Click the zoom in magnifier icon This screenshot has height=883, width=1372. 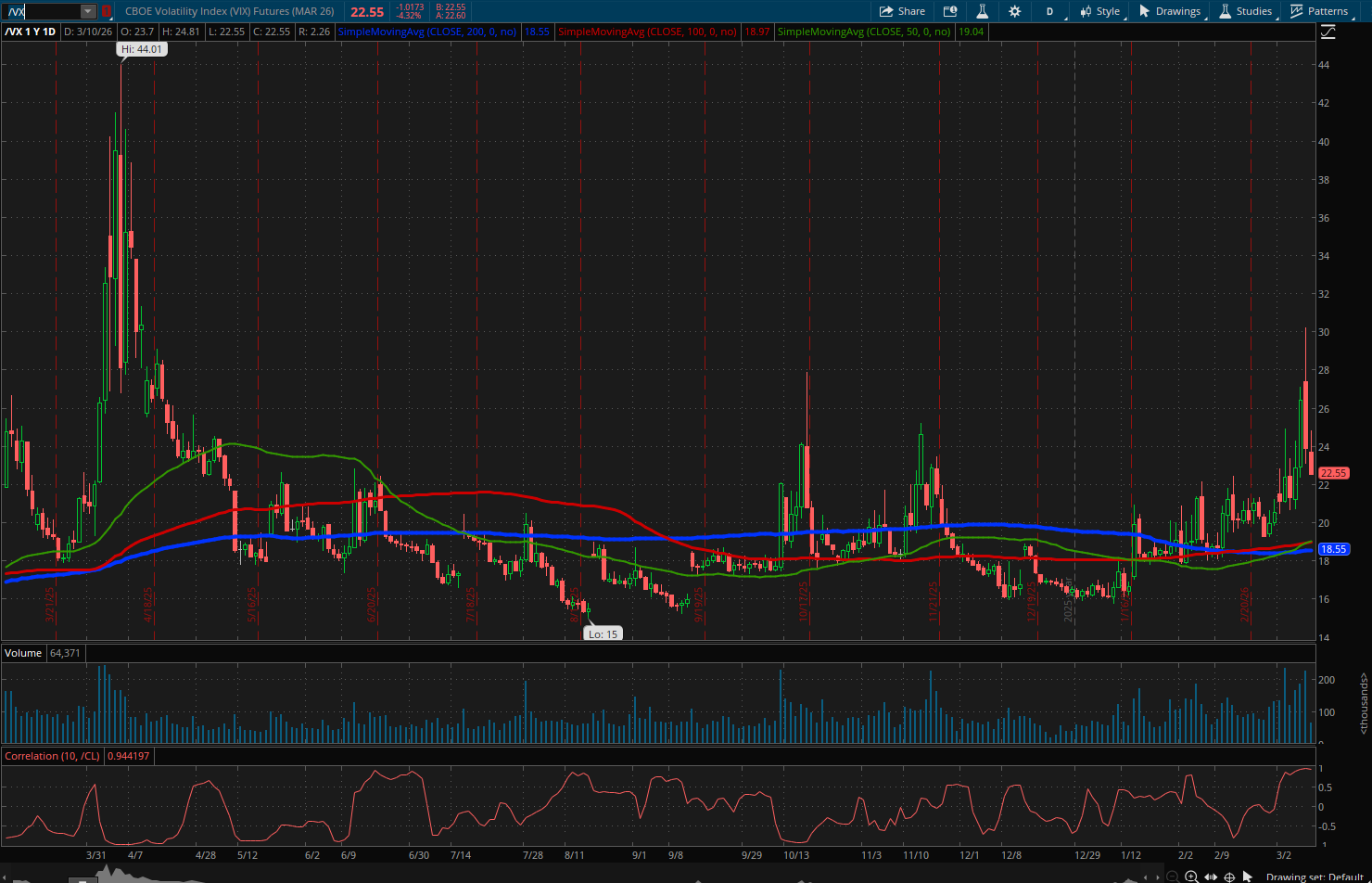coord(1192,877)
